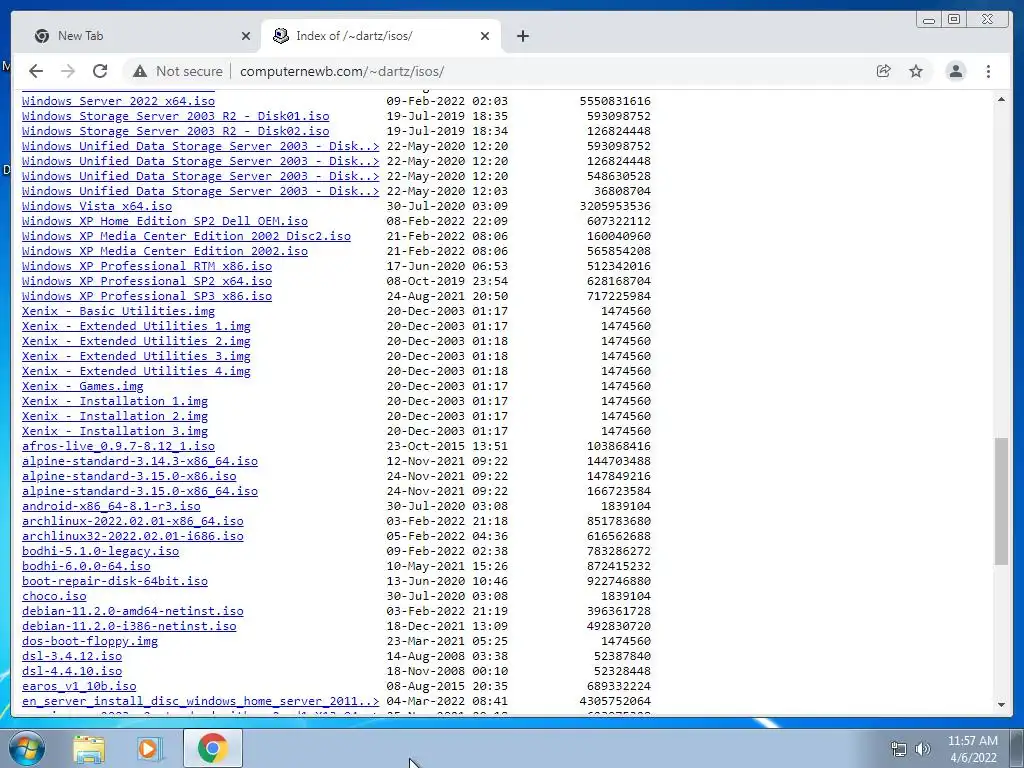Viewport: 1024px width, 768px height.
Task: Download alpine-standard-3.15.0-x86_64.iso
Action: 140,492
